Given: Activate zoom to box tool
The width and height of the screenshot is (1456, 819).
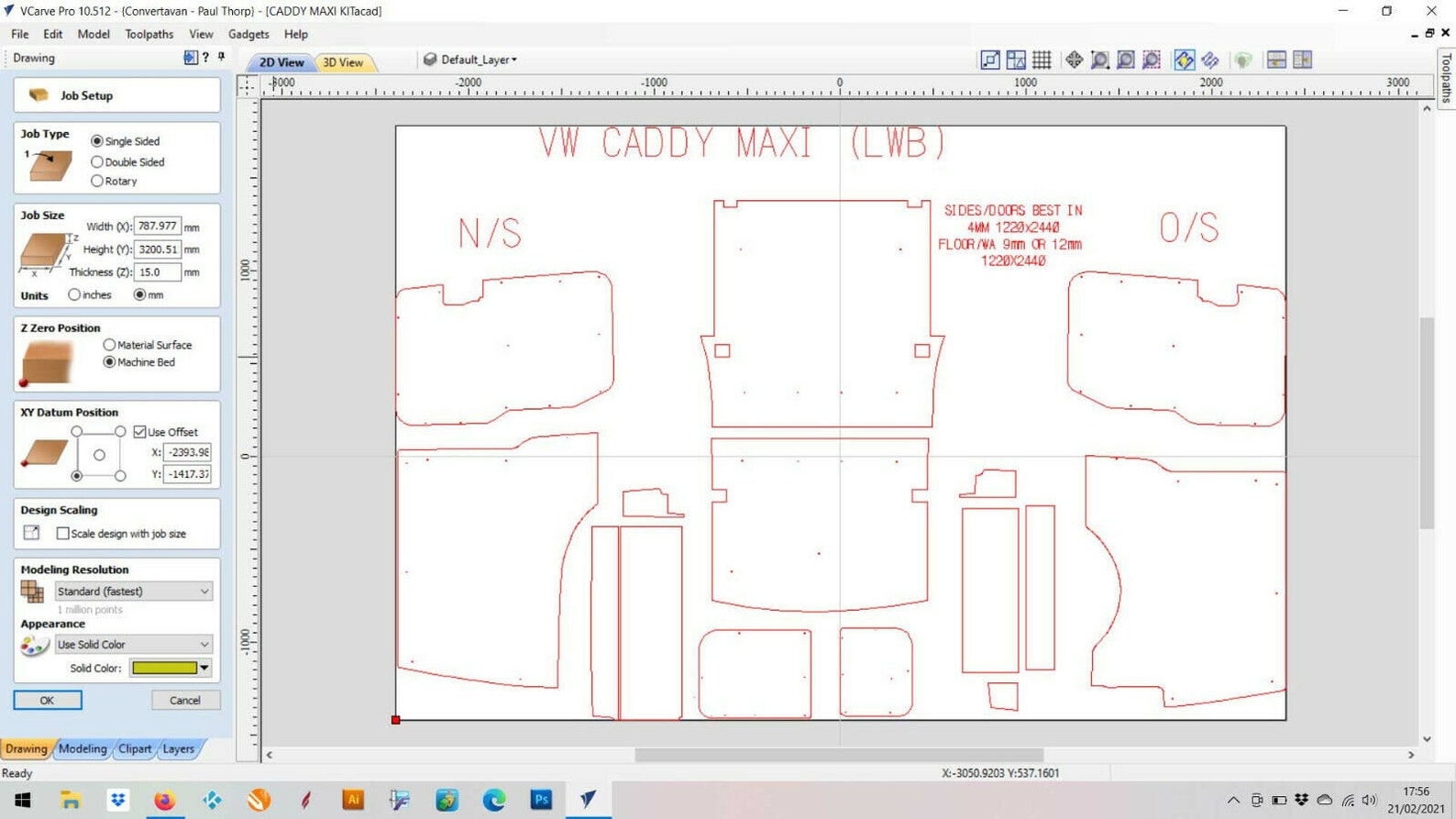Looking at the screenshot, I should pos(1099,61).
